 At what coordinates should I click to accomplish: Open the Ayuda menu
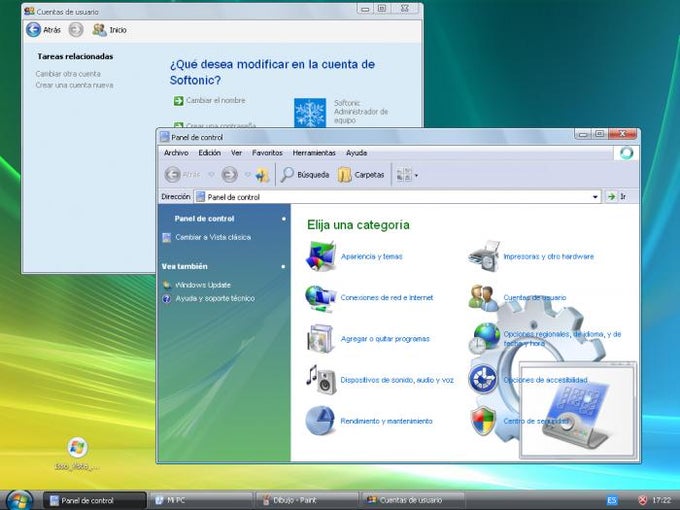(356, 153)
